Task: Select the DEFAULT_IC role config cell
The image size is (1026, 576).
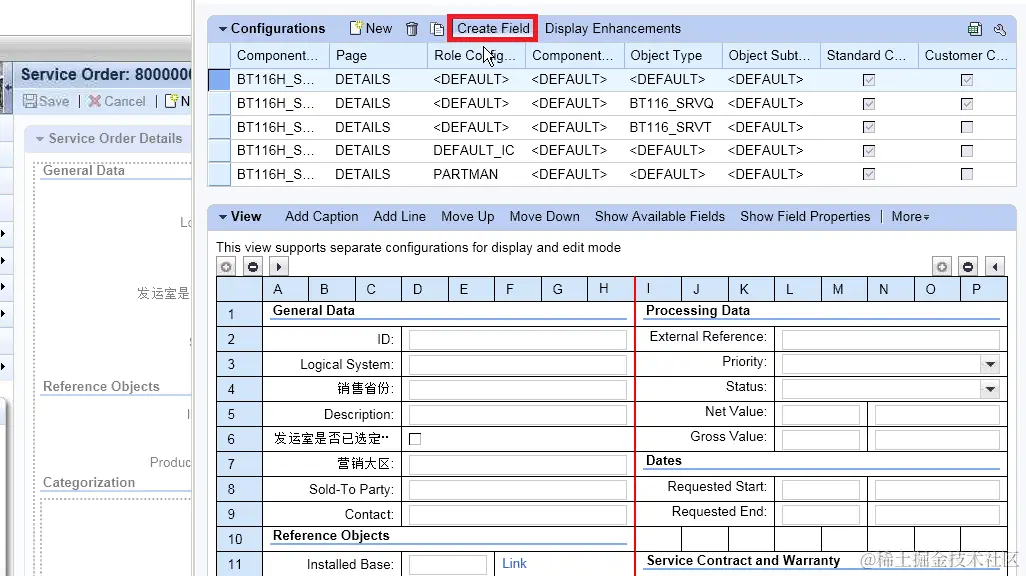Action: [476, 151]
